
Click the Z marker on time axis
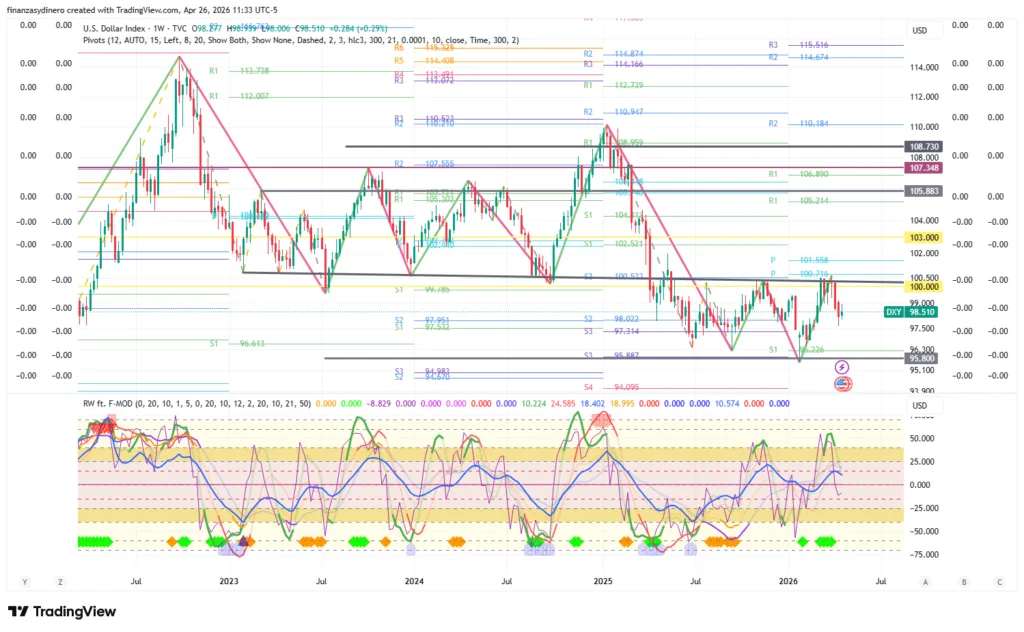point(60,581)
